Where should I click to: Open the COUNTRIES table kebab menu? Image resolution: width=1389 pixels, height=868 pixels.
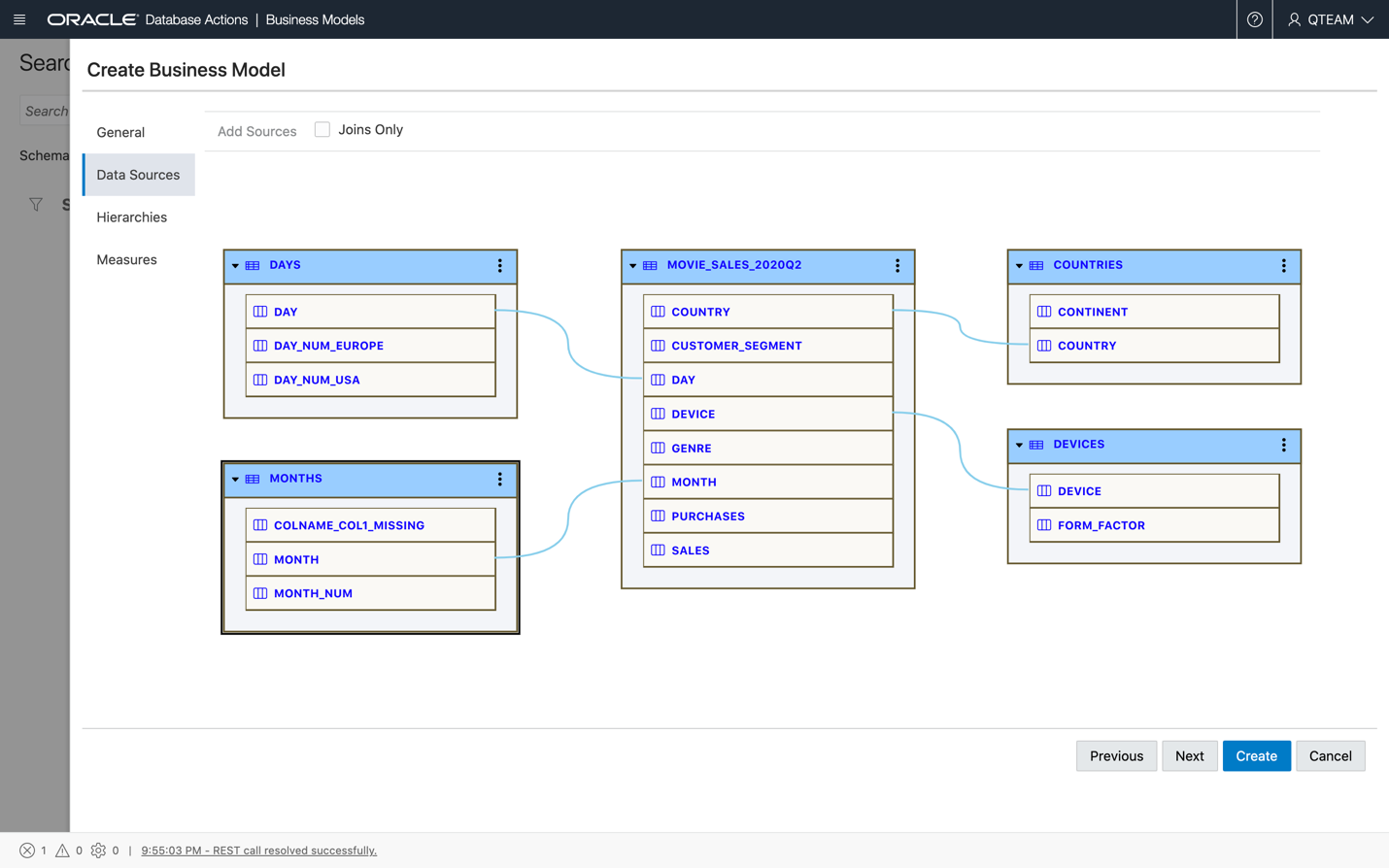coord(1283,266)
